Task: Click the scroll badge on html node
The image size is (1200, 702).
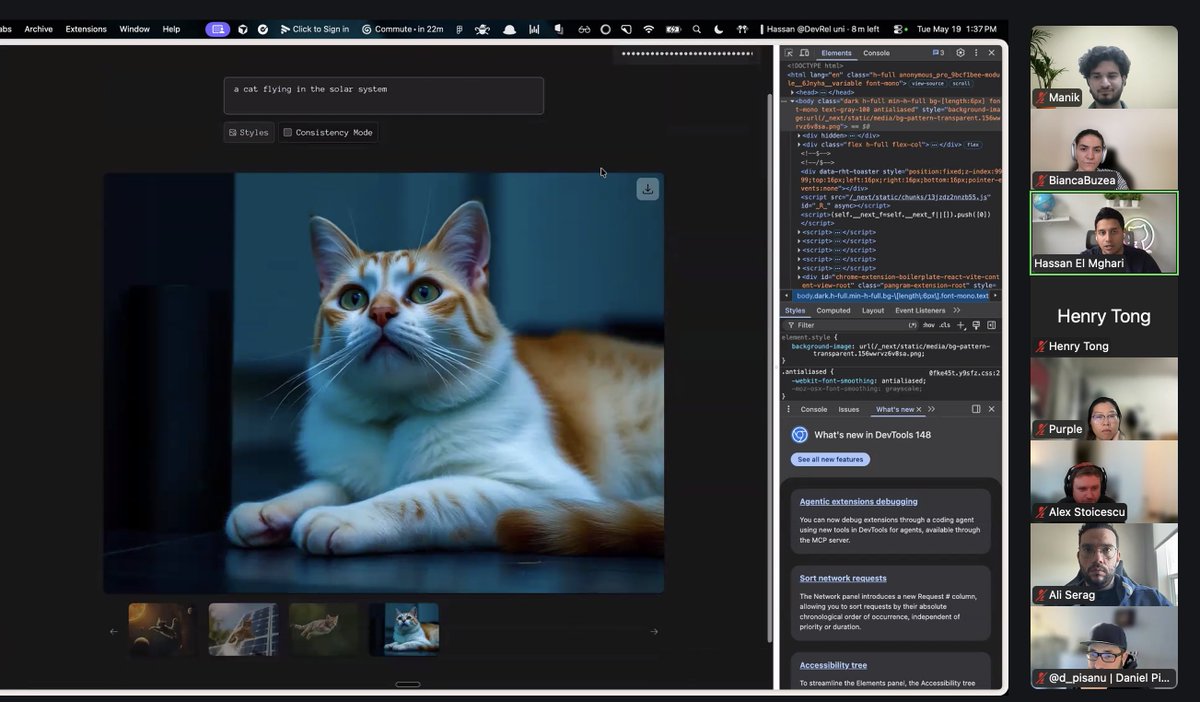Action: (961, 83)
